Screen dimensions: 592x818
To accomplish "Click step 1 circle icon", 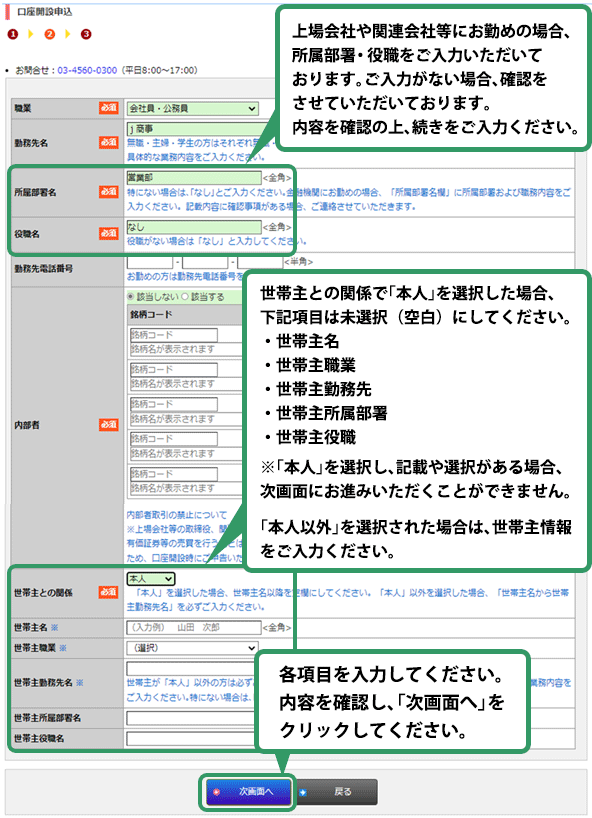I will click(x=13, y=34).
